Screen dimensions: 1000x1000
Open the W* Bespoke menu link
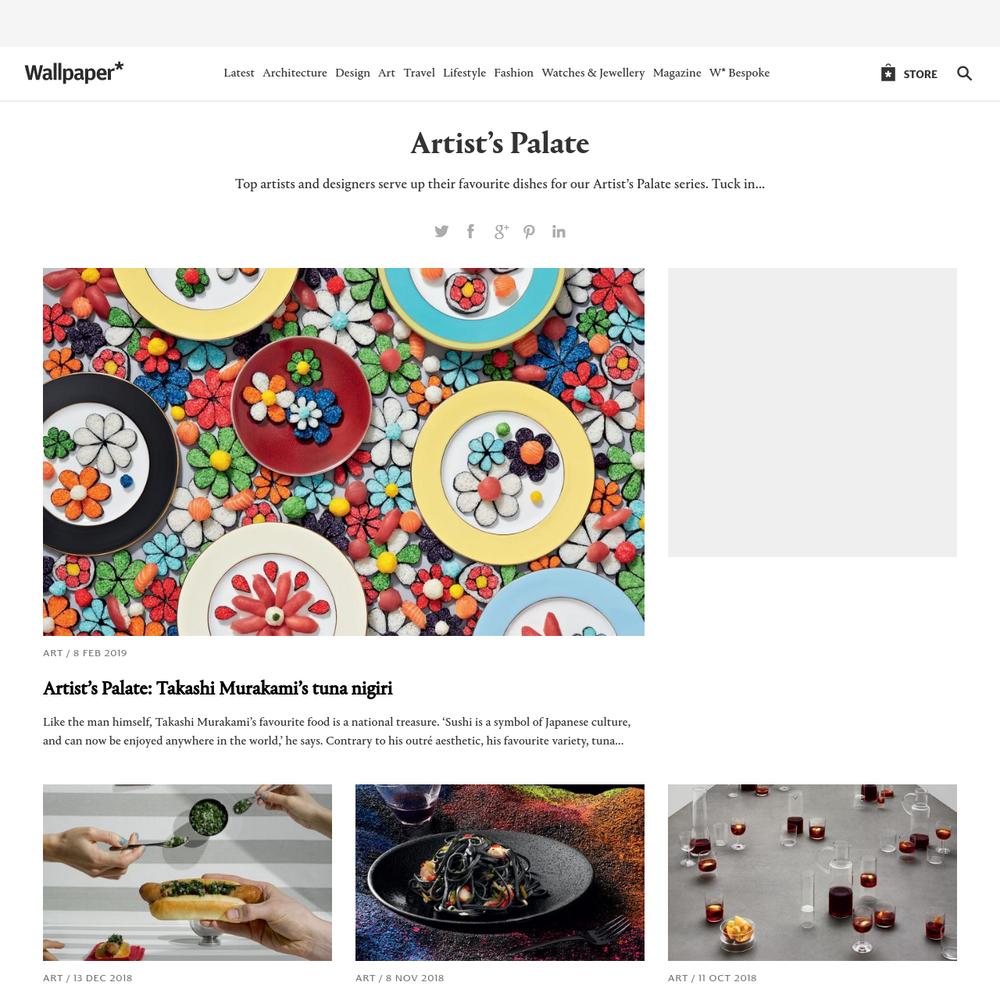[x=739, y=73]
